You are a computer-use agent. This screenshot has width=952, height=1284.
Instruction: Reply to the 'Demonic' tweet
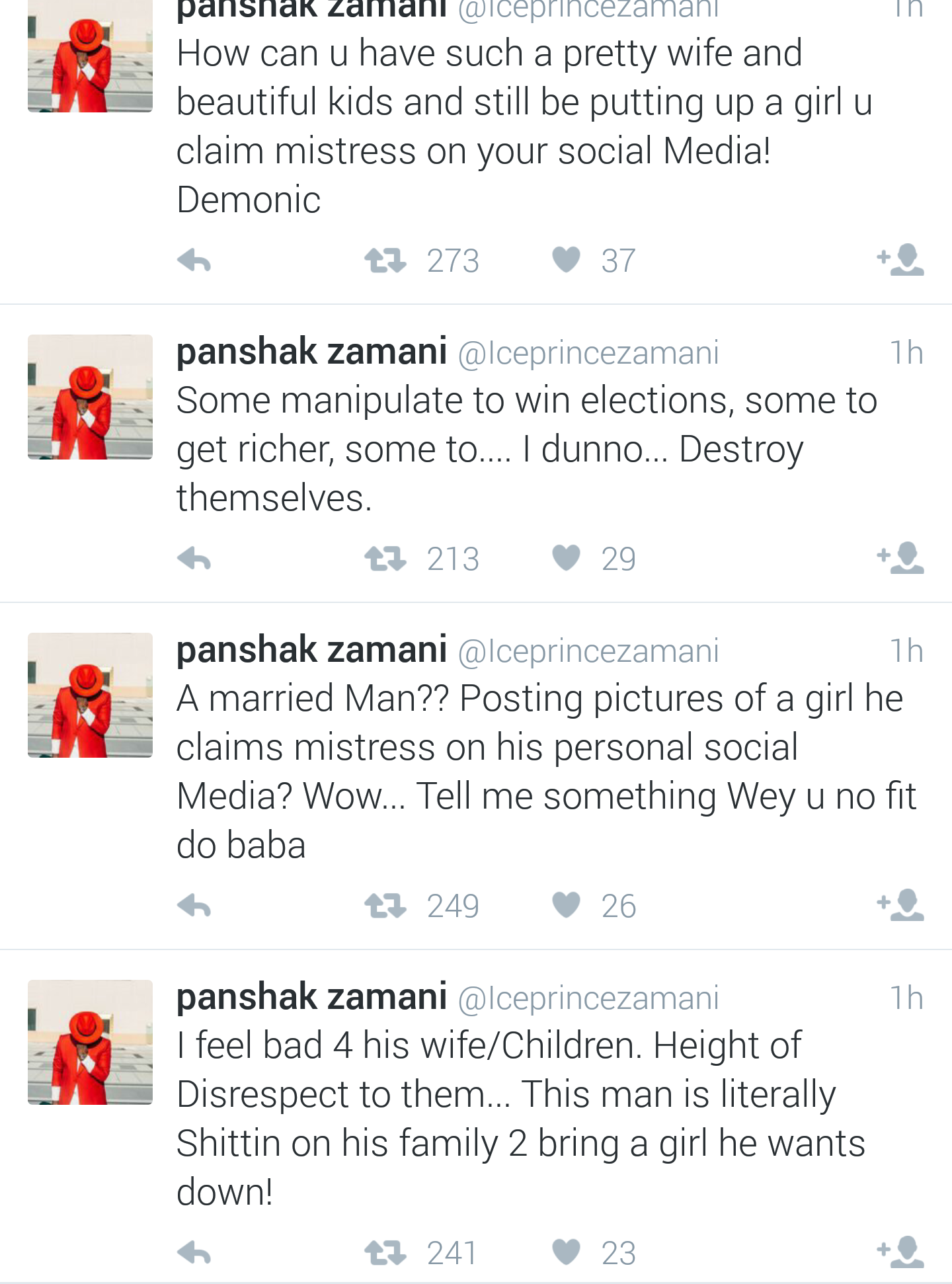pyautogui.click(x=194, y=261)
